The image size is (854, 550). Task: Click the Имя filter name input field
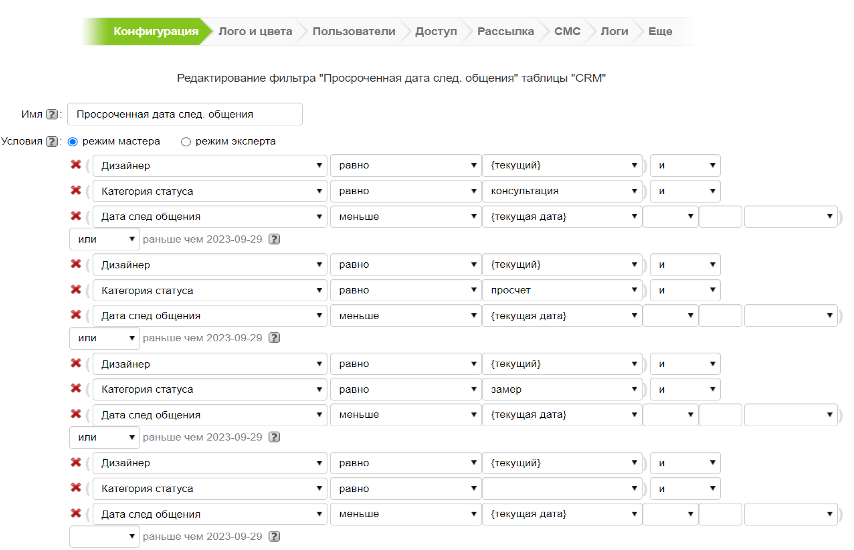(184, 114)
